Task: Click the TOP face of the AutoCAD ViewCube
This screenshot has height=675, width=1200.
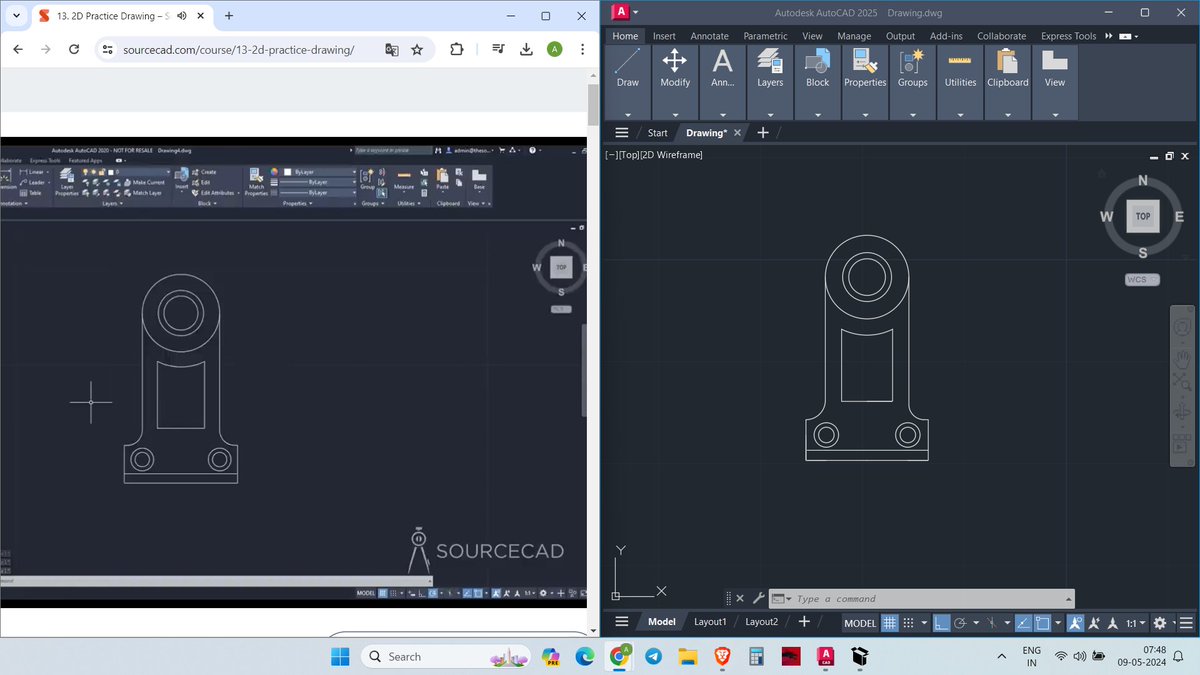Action: tap(1143, 216)
